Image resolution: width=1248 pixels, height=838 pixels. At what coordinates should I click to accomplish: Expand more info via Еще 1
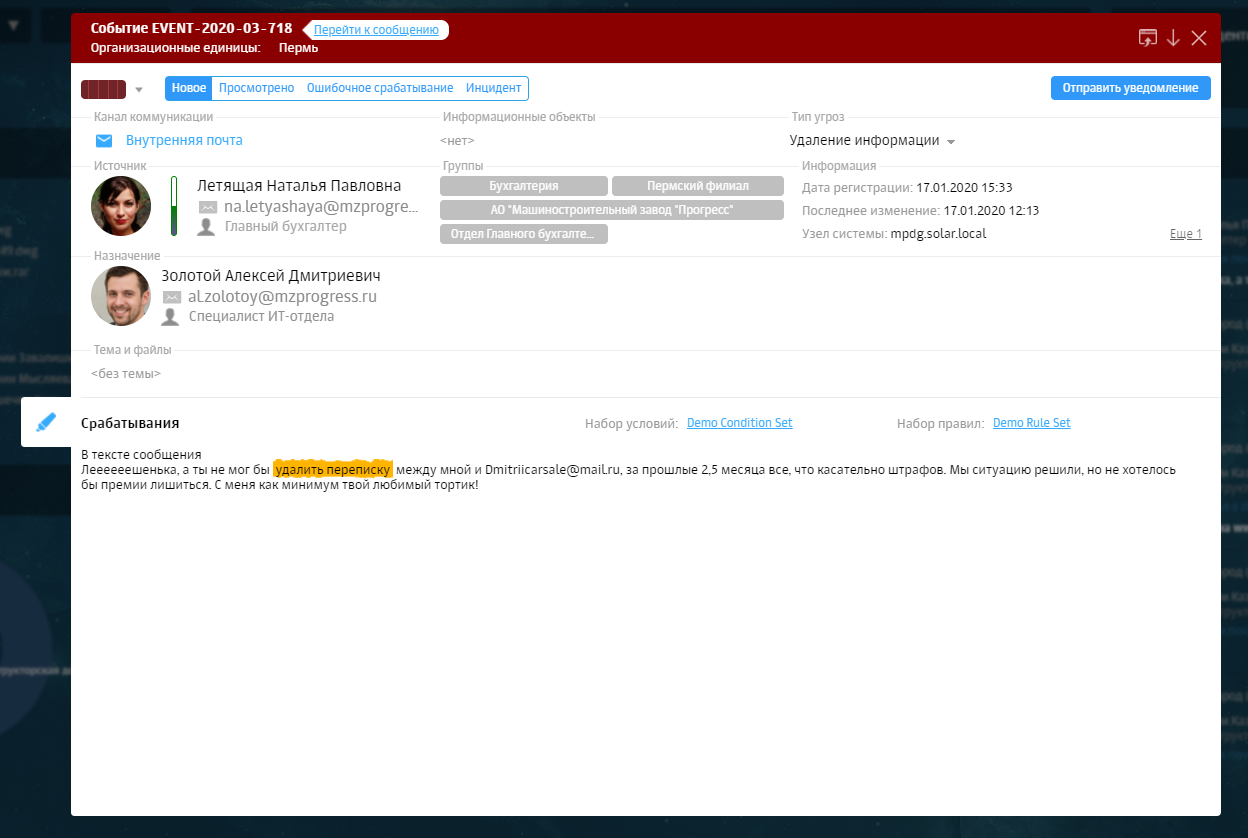1185,234
